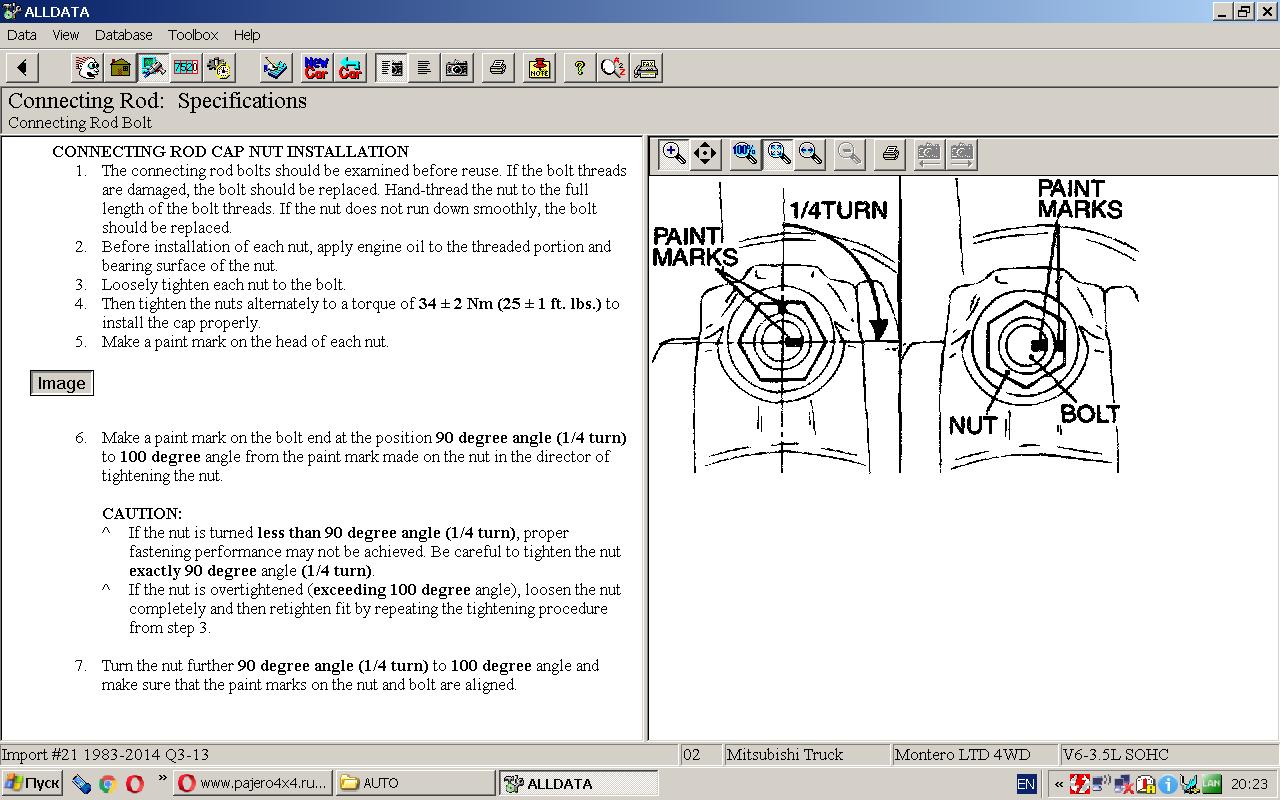Click the New Car toolbar icon

[316, 68]
